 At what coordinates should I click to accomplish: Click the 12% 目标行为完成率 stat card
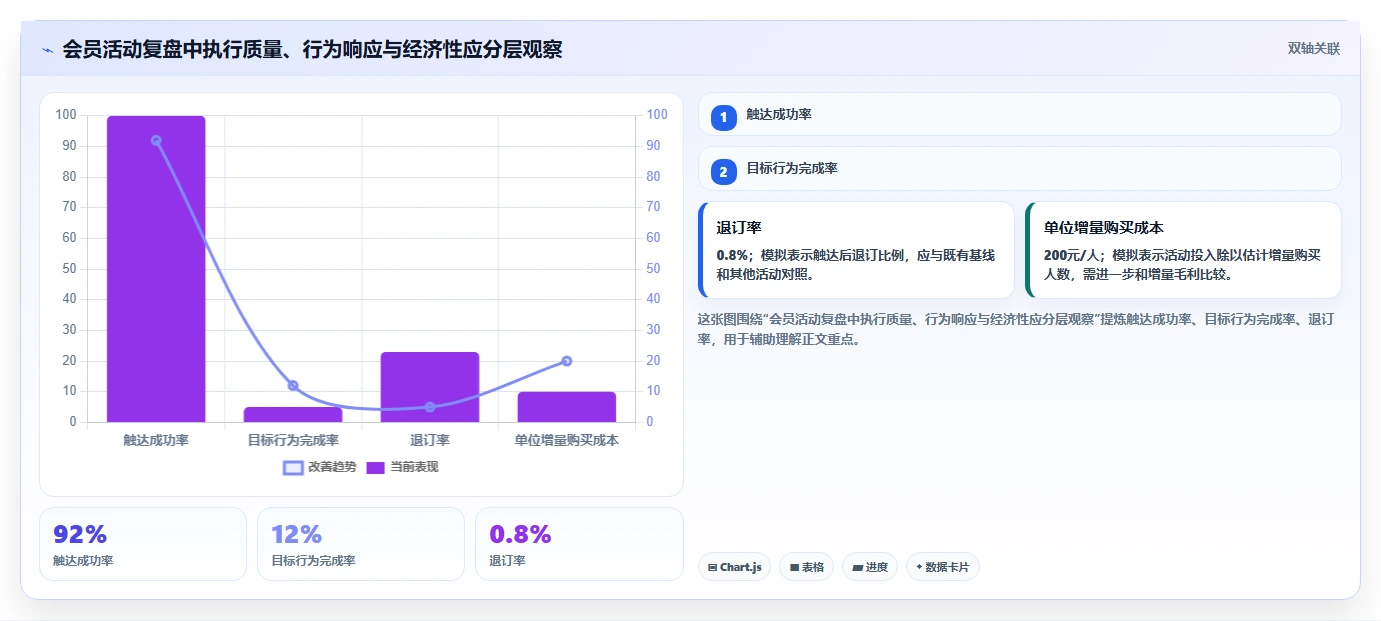pos(361,544)
